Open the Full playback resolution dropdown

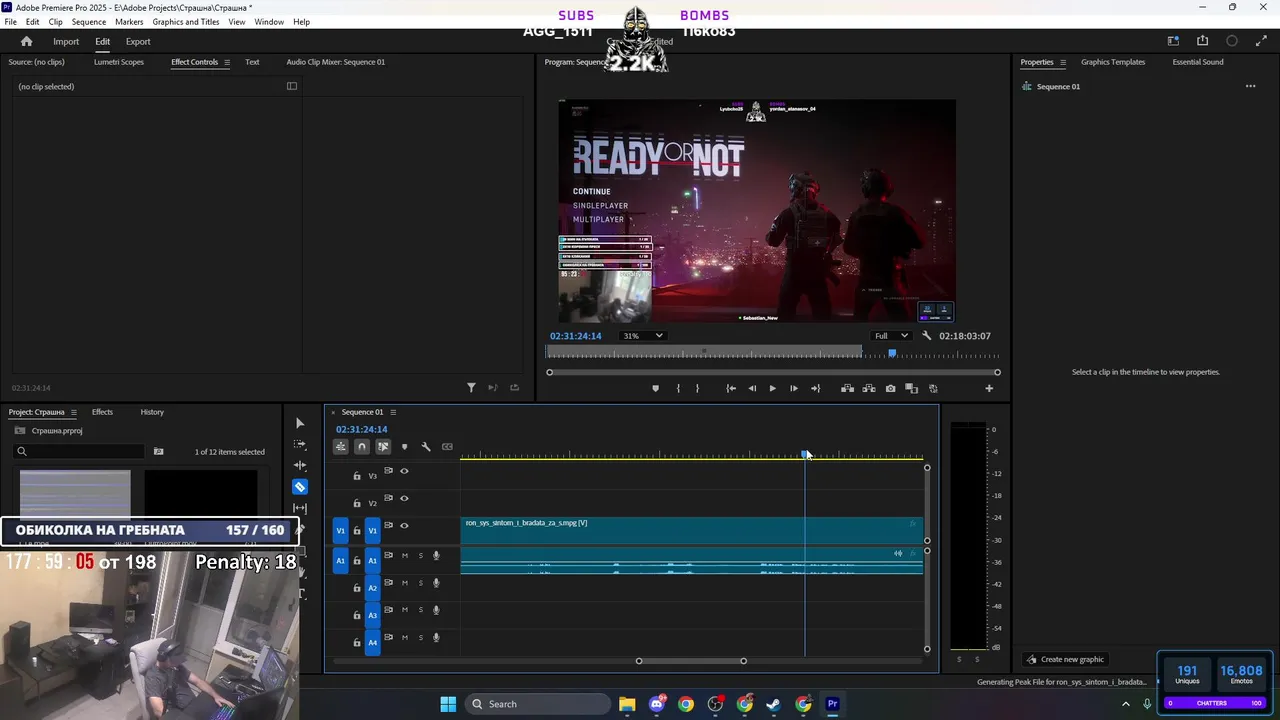(890, 336)
